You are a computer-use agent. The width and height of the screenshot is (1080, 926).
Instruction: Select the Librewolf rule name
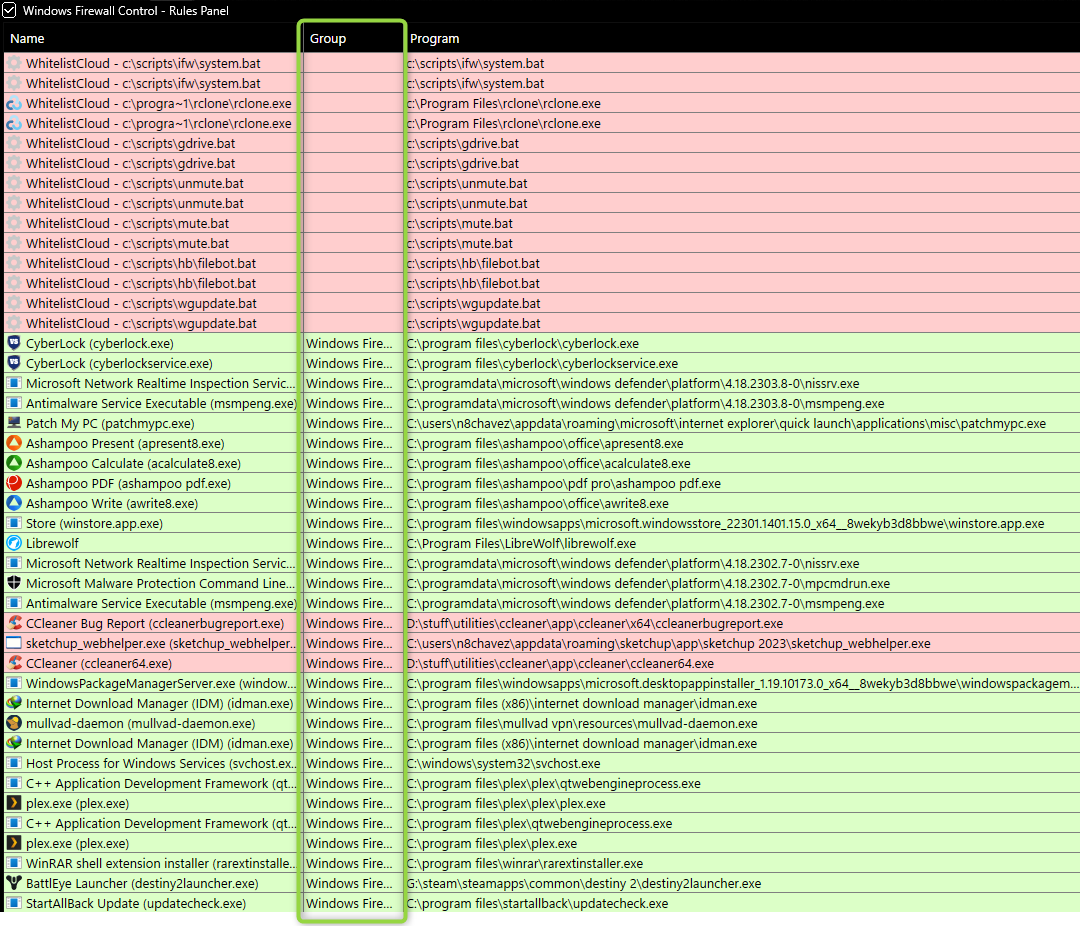click(52, 544)
